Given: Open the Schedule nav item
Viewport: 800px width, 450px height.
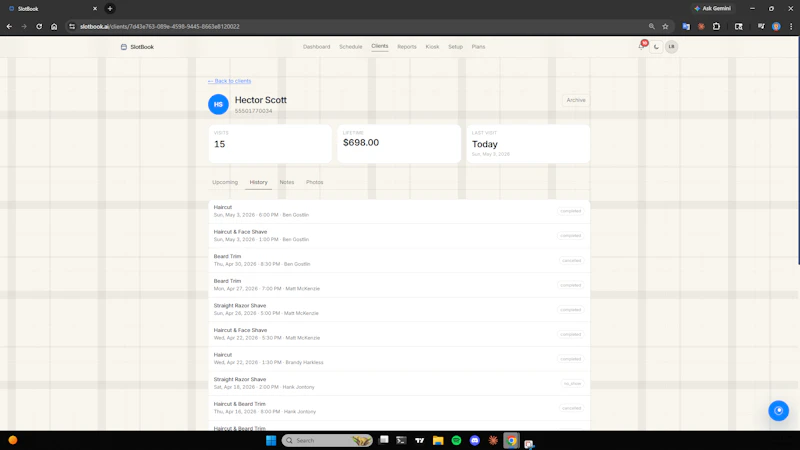Looking at the screenshot, I should click(351, 47).
